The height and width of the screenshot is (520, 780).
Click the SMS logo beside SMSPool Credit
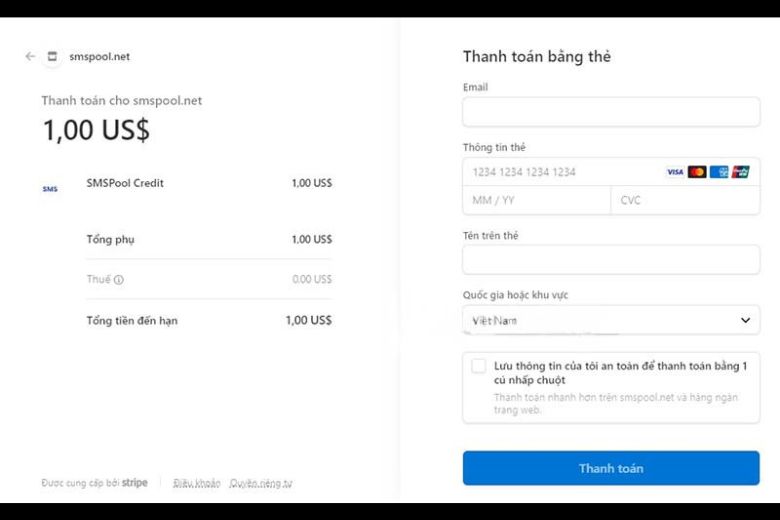pos(50,189)
